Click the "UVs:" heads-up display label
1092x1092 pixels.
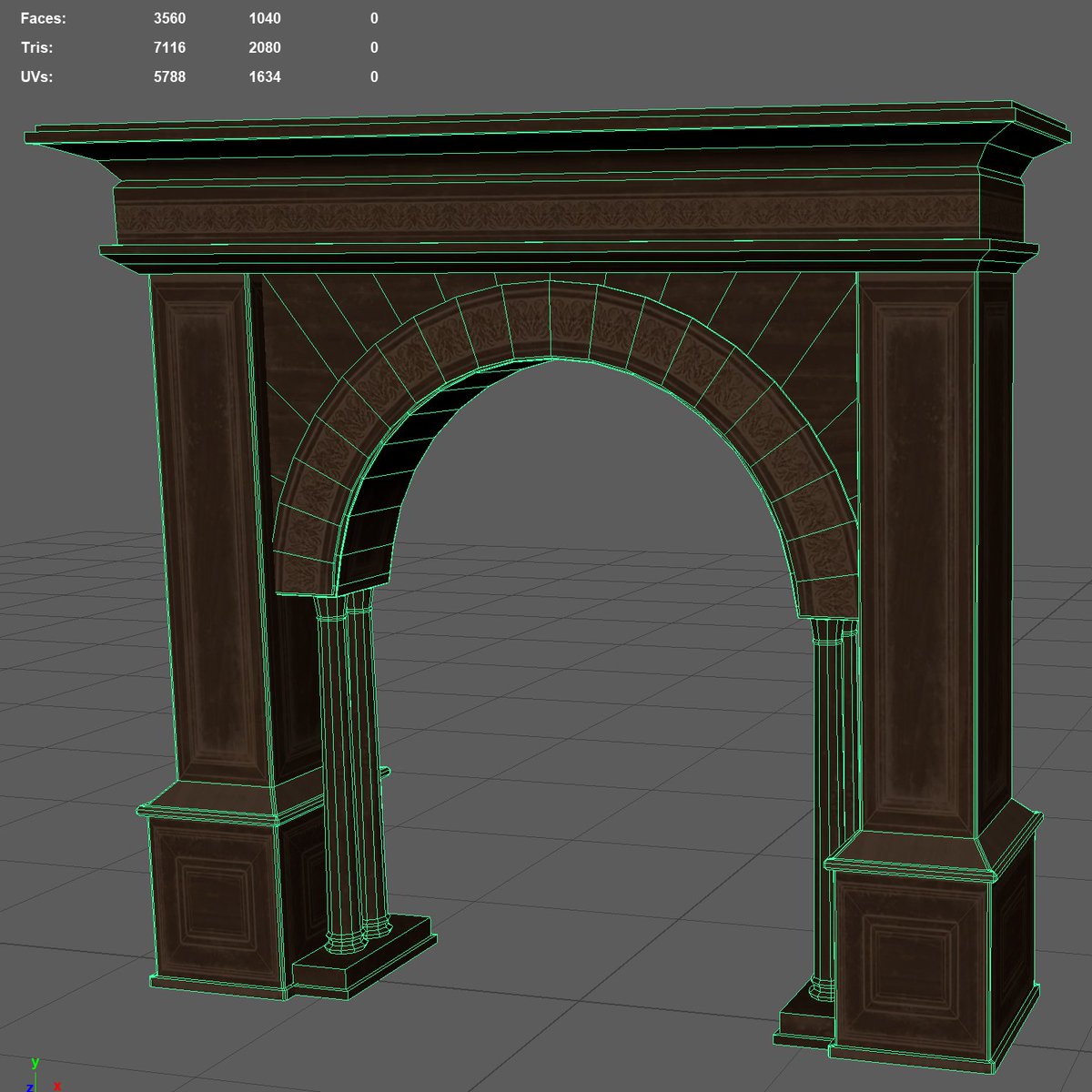(x=36, y=76)
